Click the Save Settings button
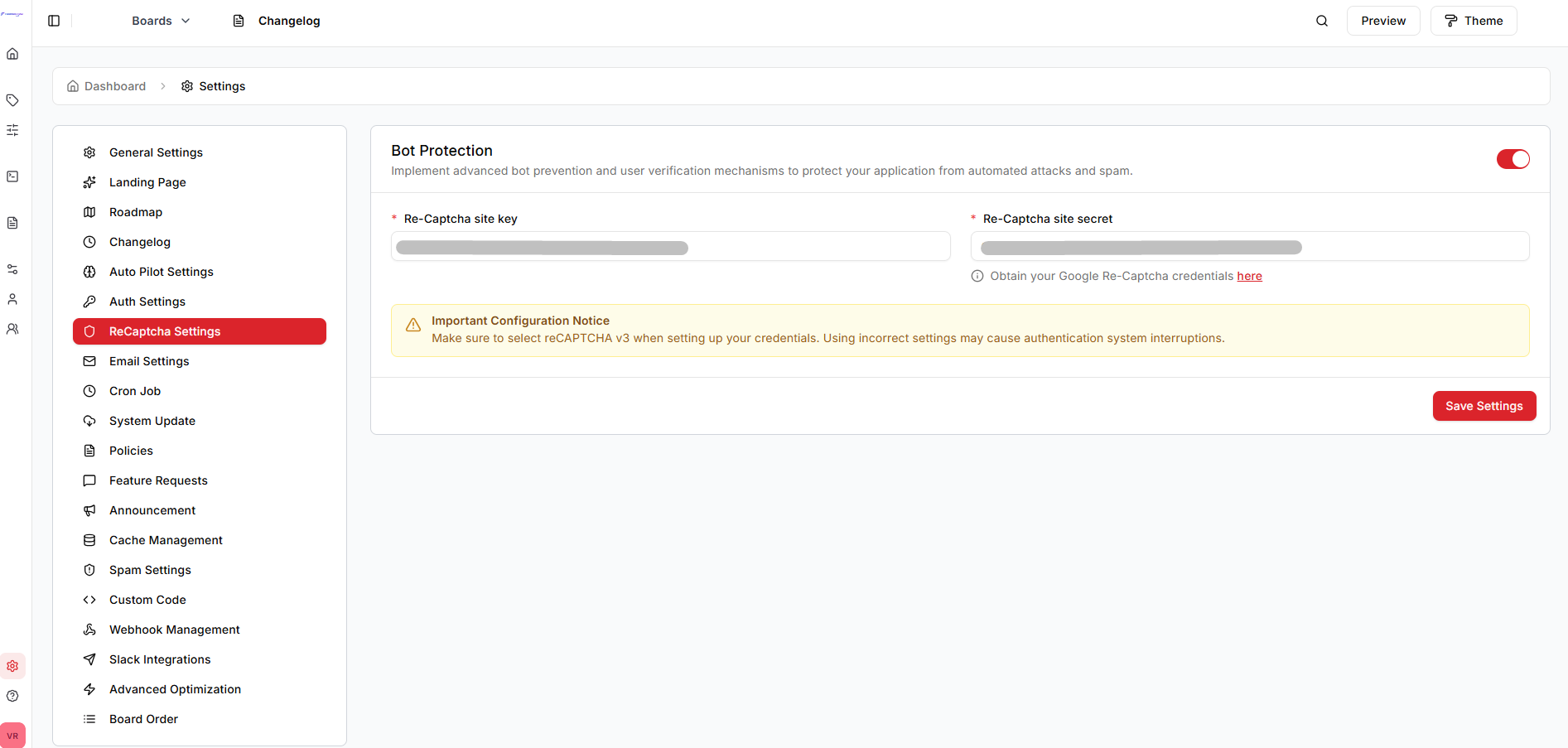The width and height of the screenshot is (1568, 748). click(x=1484, y=406)
